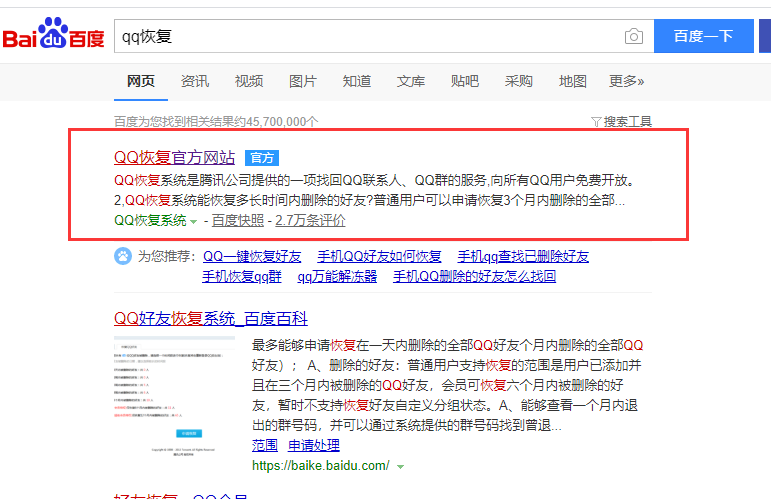
Task: Click the 百度一下 search button
Action: pos(704,36)
